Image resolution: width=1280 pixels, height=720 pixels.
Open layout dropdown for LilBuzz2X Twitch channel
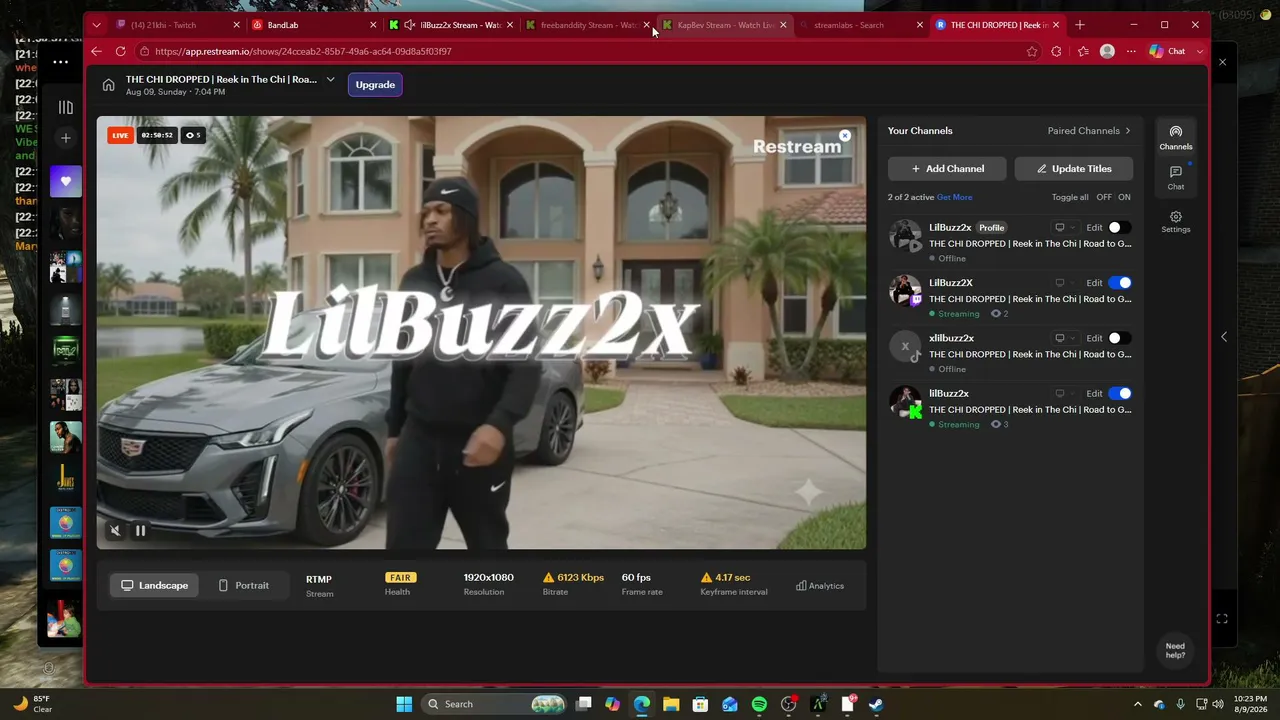coord(1065,283)
